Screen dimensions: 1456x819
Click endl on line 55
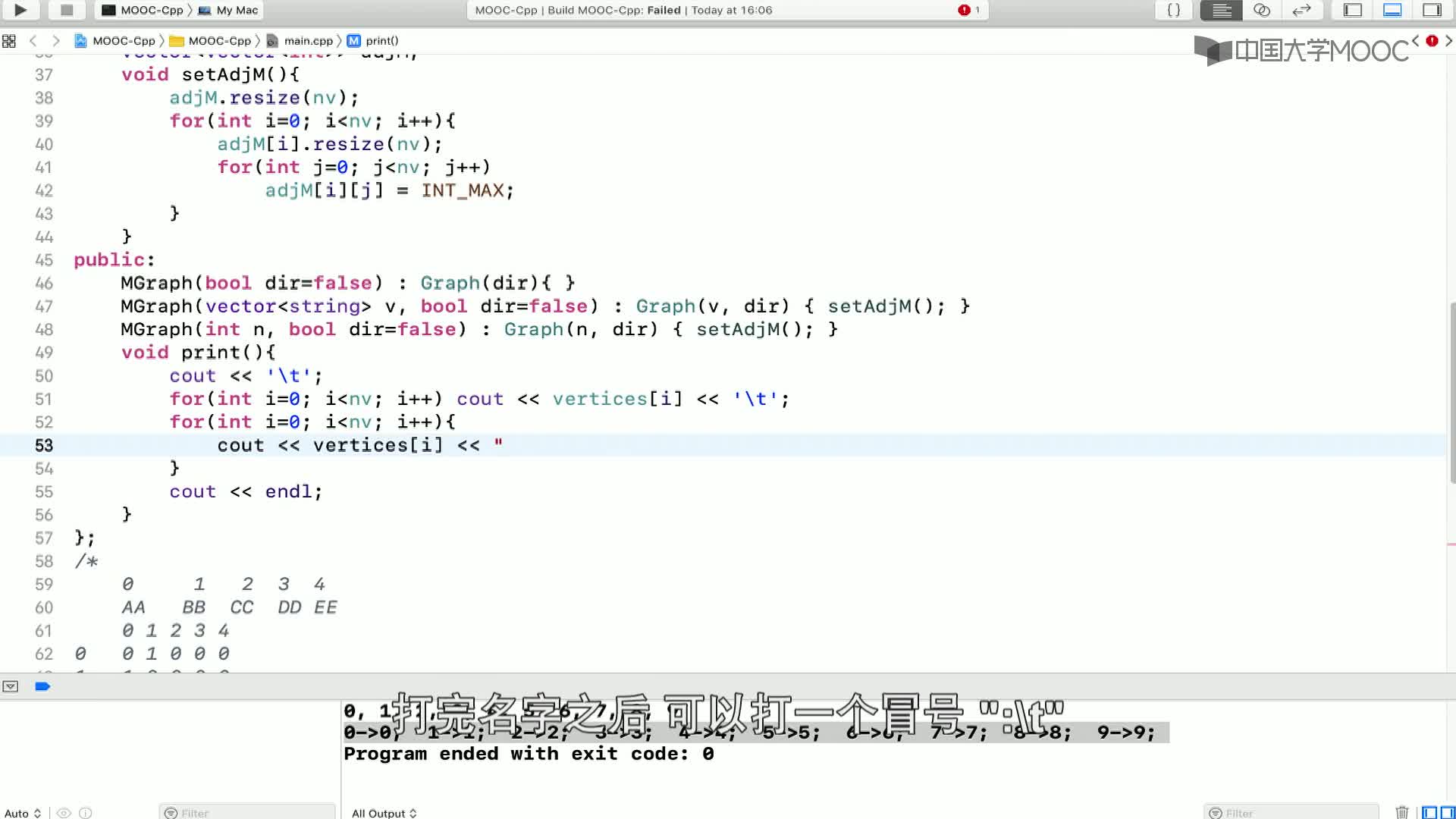(288, 491)
